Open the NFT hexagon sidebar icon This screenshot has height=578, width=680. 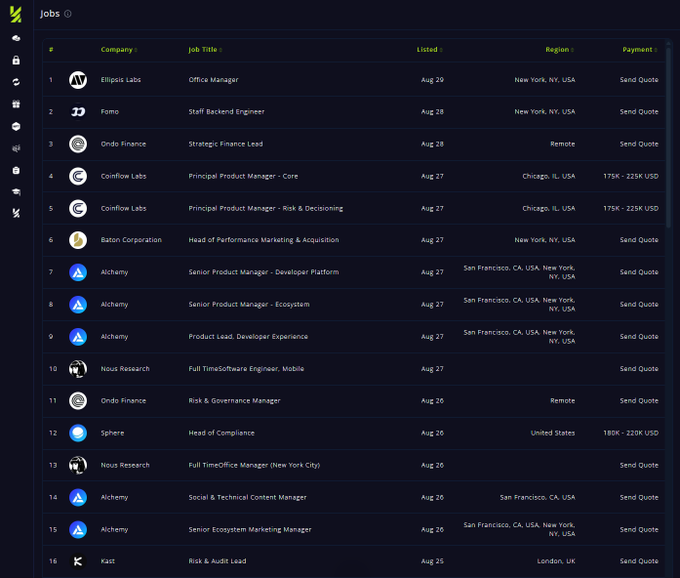(16, 126)
